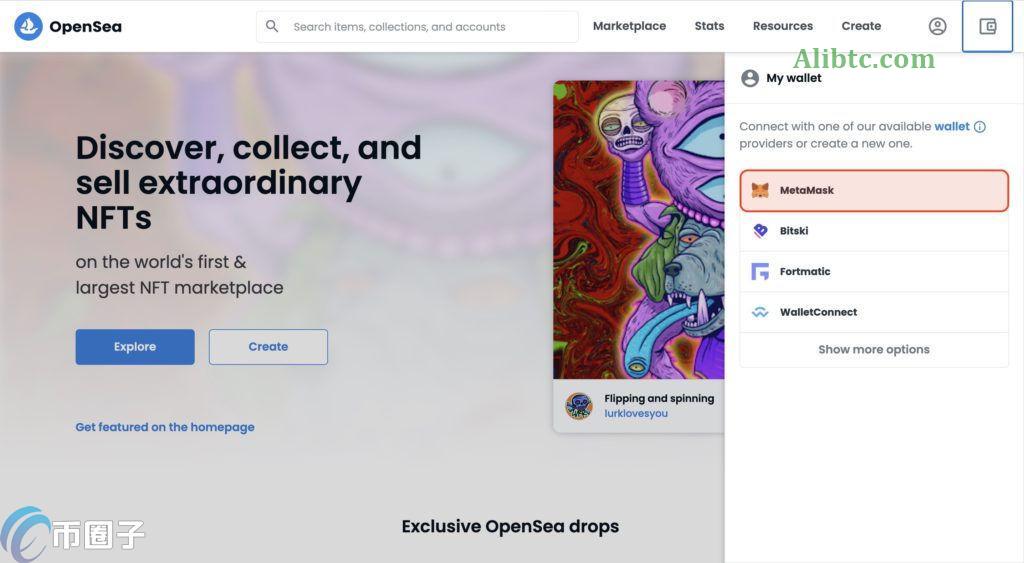Open the account profile icon in navbar

[937, 27]
